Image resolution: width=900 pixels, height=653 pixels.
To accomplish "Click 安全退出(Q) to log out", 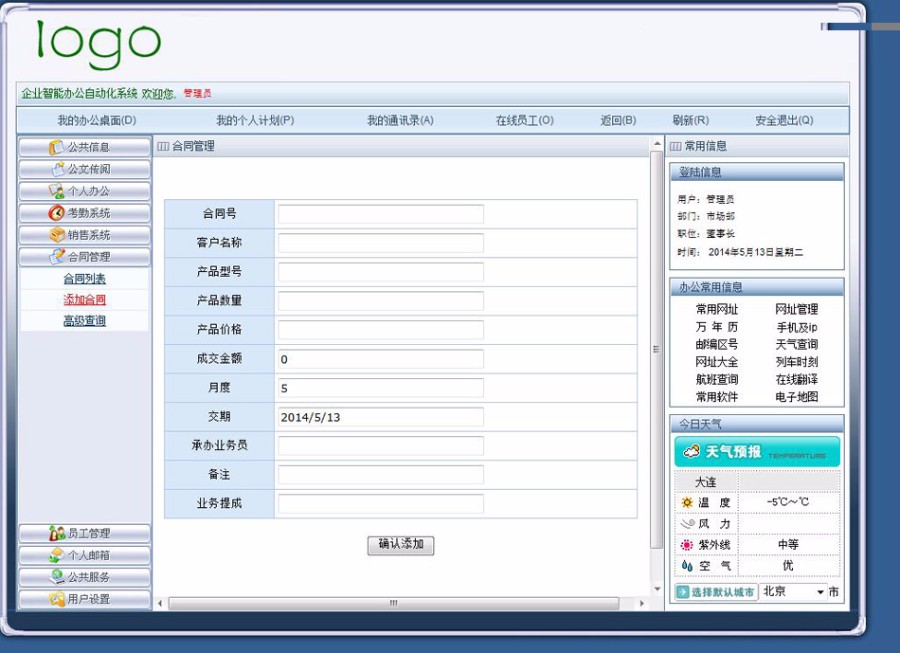I will 784,121.
